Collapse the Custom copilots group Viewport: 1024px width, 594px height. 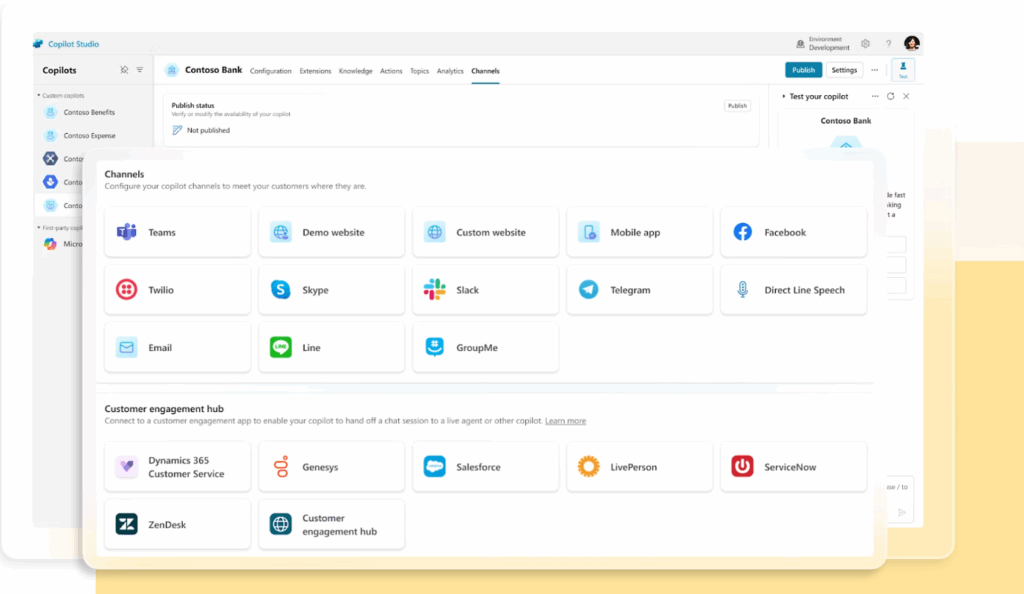[39, 95]
